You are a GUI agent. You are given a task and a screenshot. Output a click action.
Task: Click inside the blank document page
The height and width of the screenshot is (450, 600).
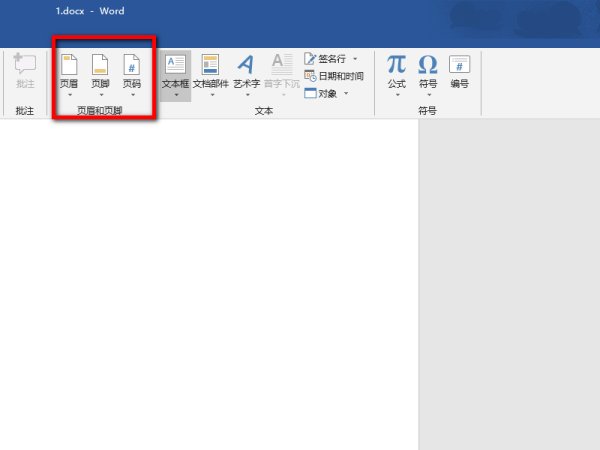pos(209,284)
